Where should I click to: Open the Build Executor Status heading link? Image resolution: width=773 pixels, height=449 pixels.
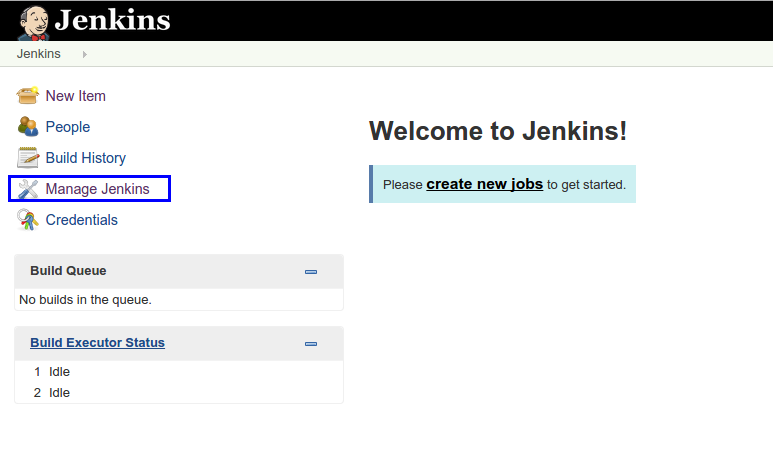[x=97, y=343]
